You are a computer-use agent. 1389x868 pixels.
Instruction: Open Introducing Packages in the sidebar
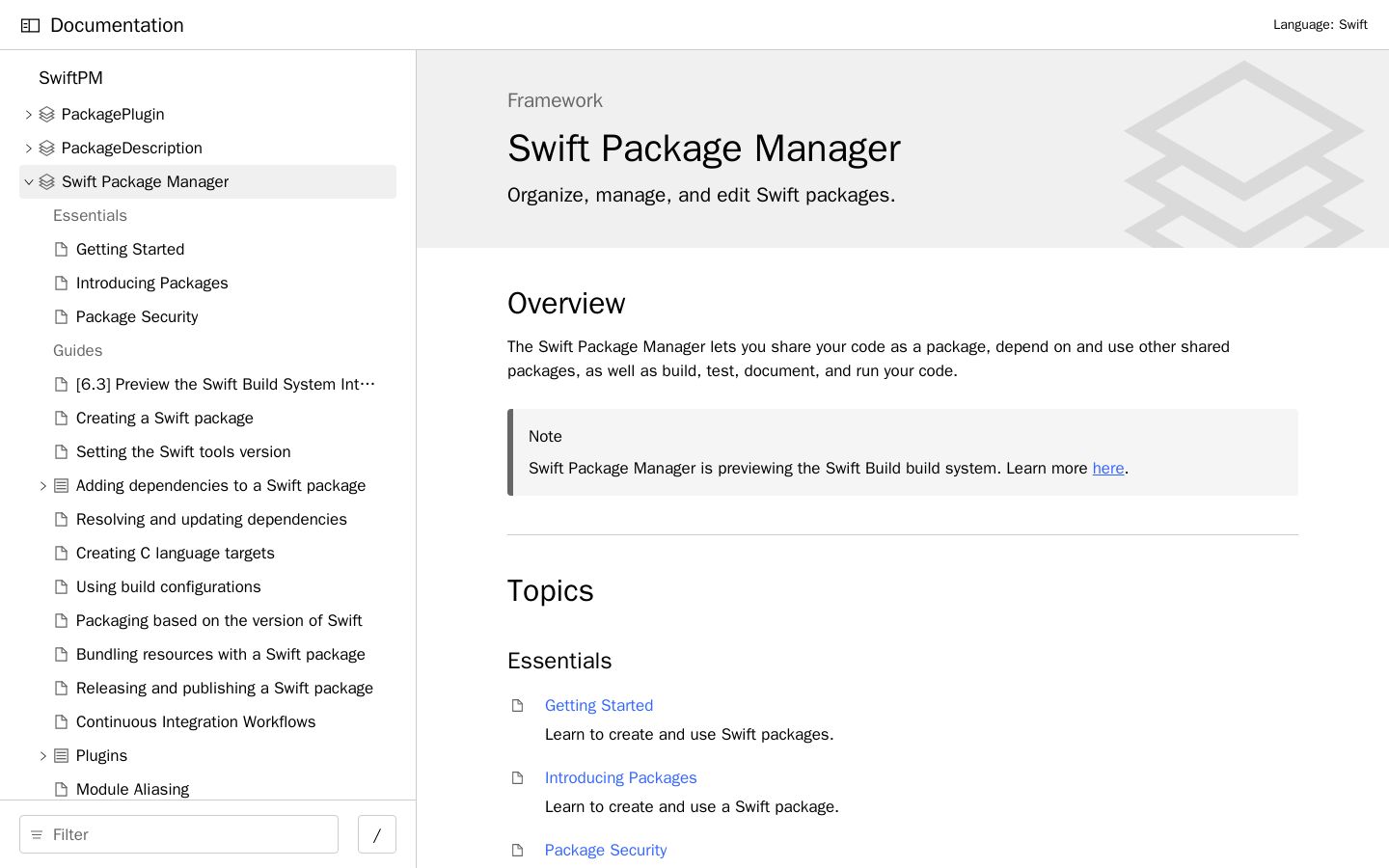point(152,284)
